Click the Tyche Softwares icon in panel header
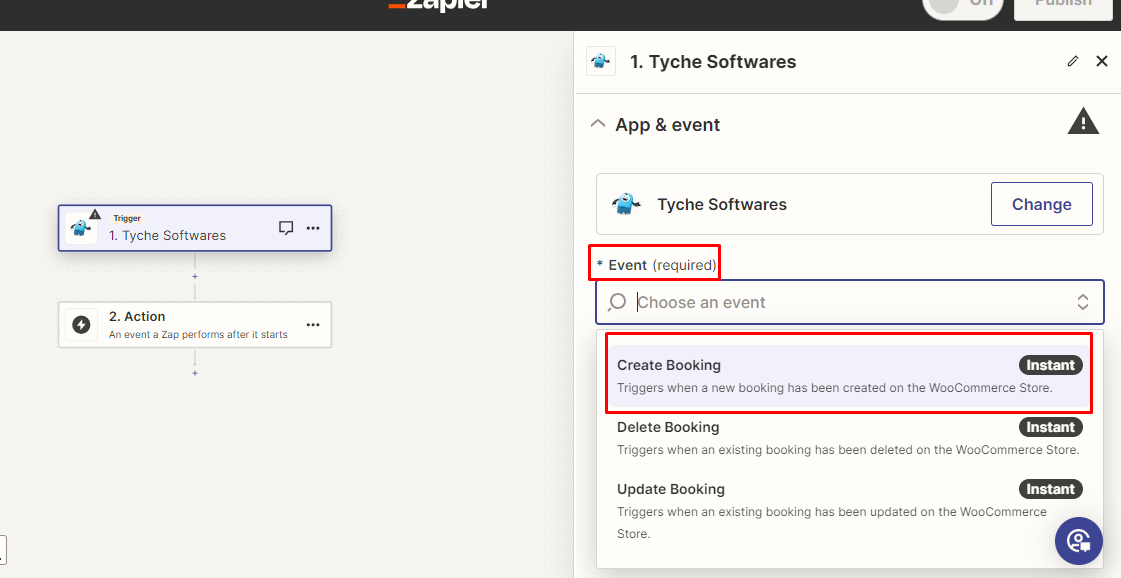1121x578 pixels. [x=601, y=62]
